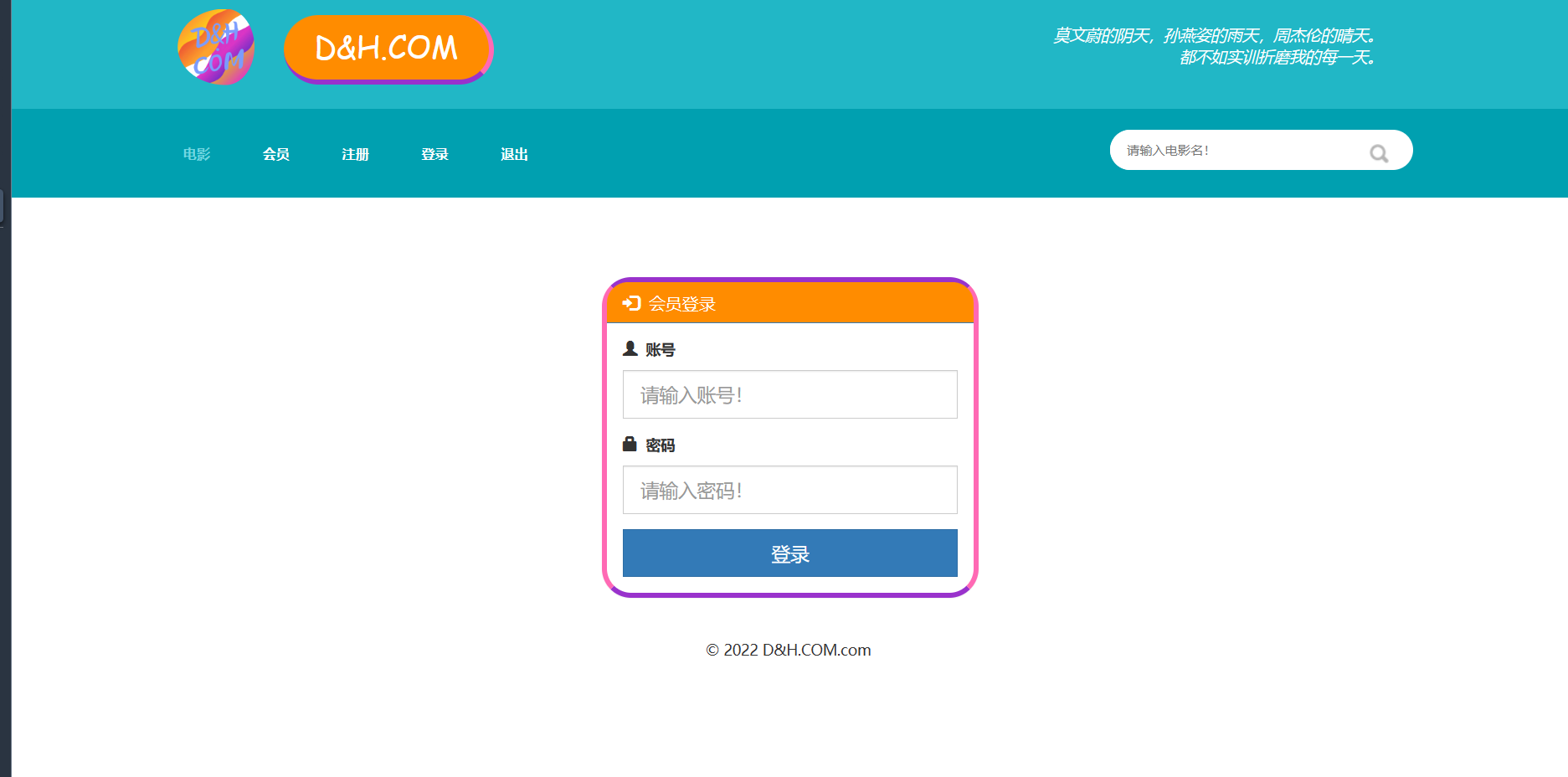The width and height of the screenshot is (1568, 777).
Task: Click the 会员登录 panel heading text
Action: pos(682,304)
